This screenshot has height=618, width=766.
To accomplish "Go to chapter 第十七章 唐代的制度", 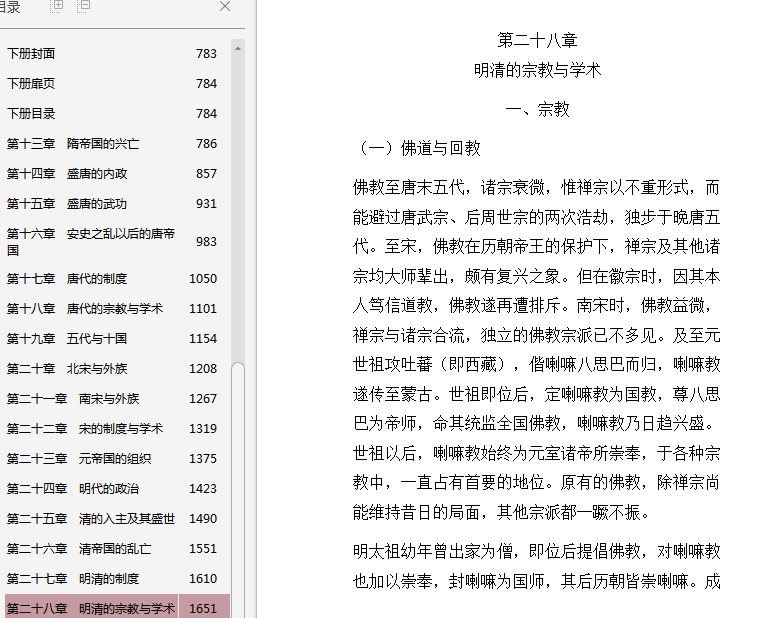I will click(x=67, y=278).
